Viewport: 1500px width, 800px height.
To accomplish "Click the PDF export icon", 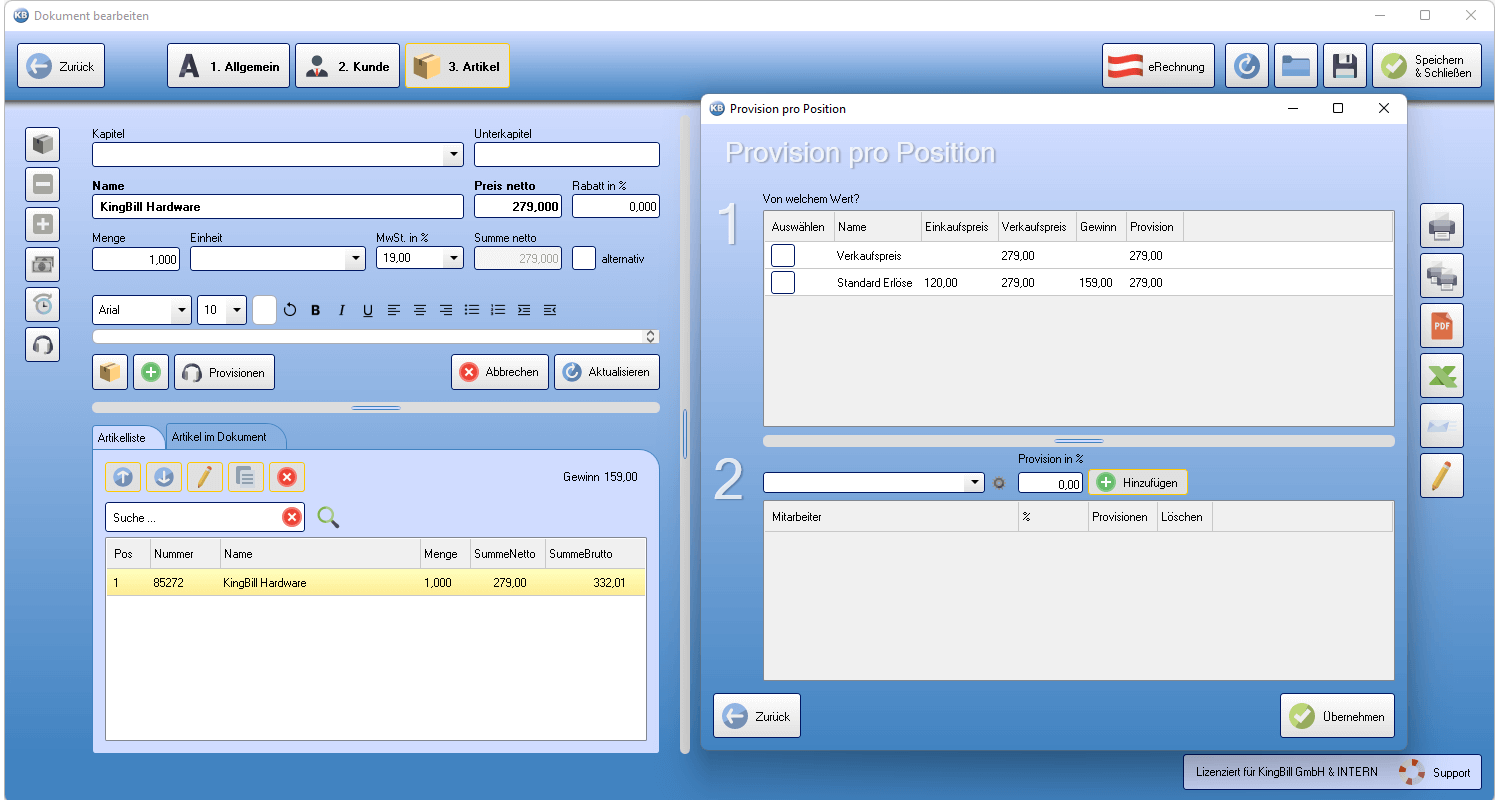I will tap(1442, 325).
